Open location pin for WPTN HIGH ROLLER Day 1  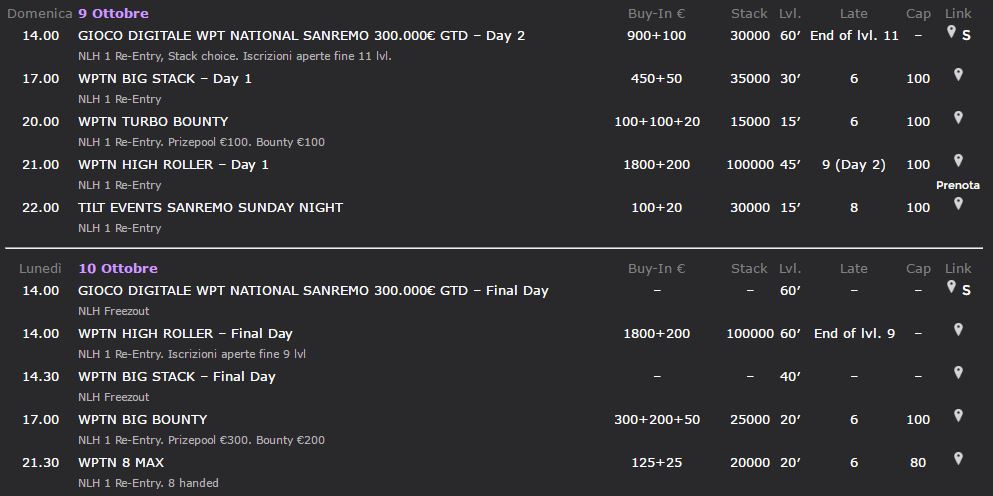click(958, 161)
